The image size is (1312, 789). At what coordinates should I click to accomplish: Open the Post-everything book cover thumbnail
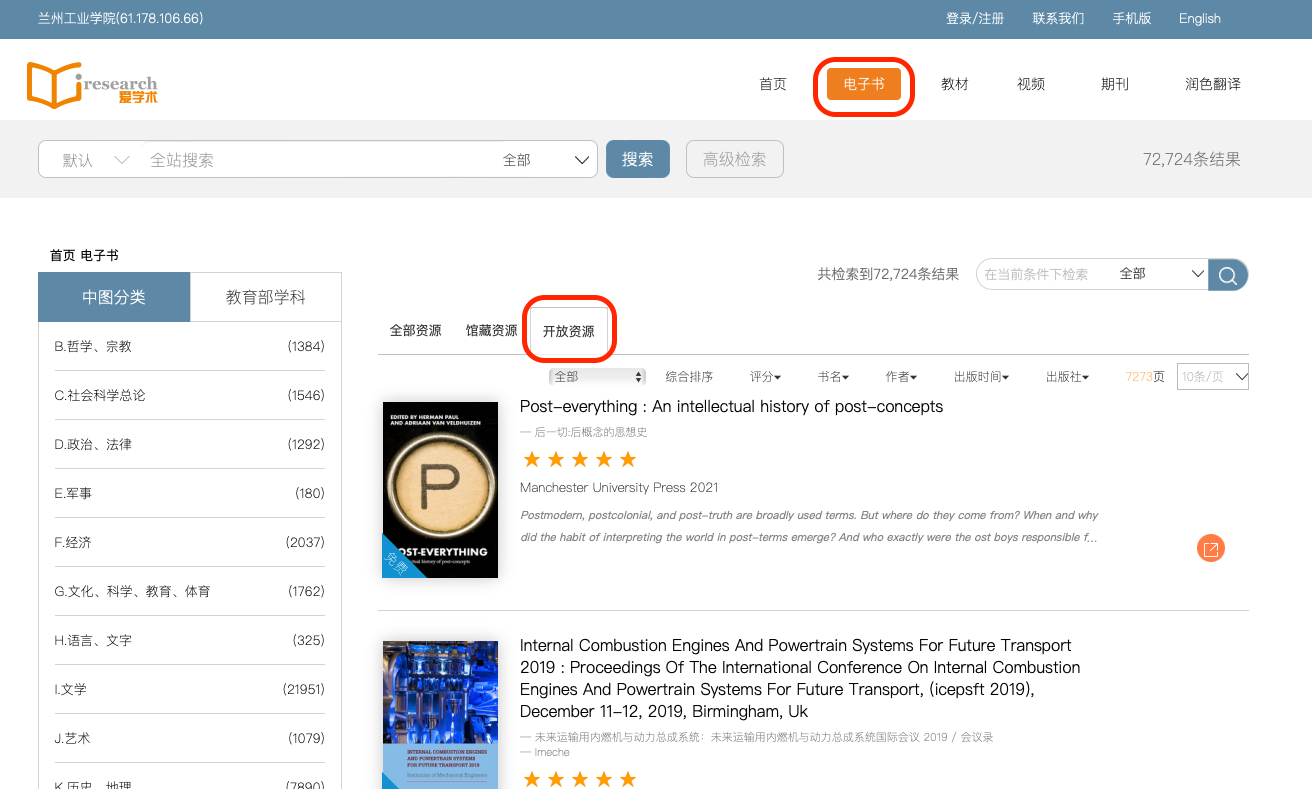pos(440,490)
